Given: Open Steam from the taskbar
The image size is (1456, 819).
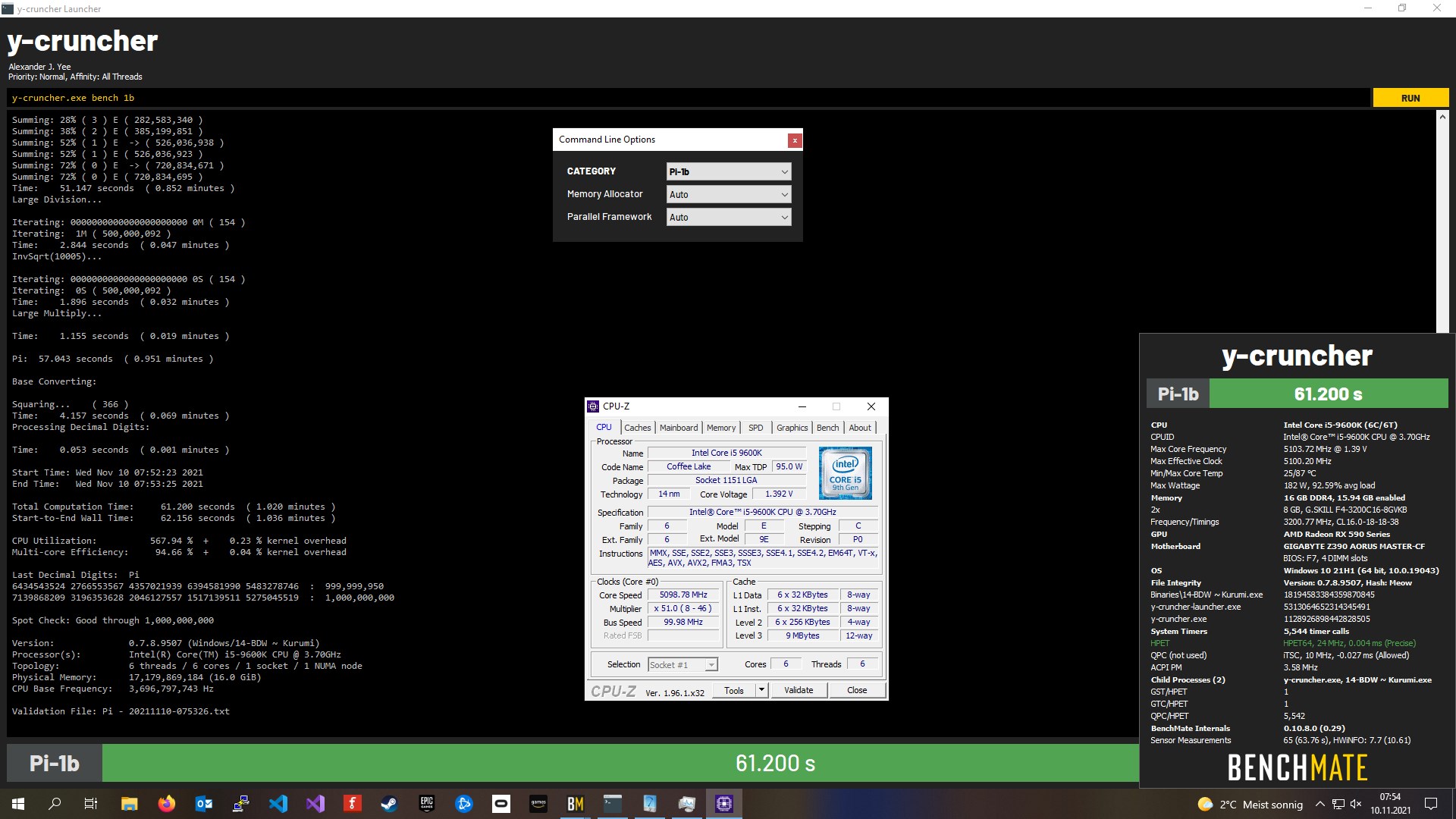Looking at the screenshot, I should click(x=389, y=804).
